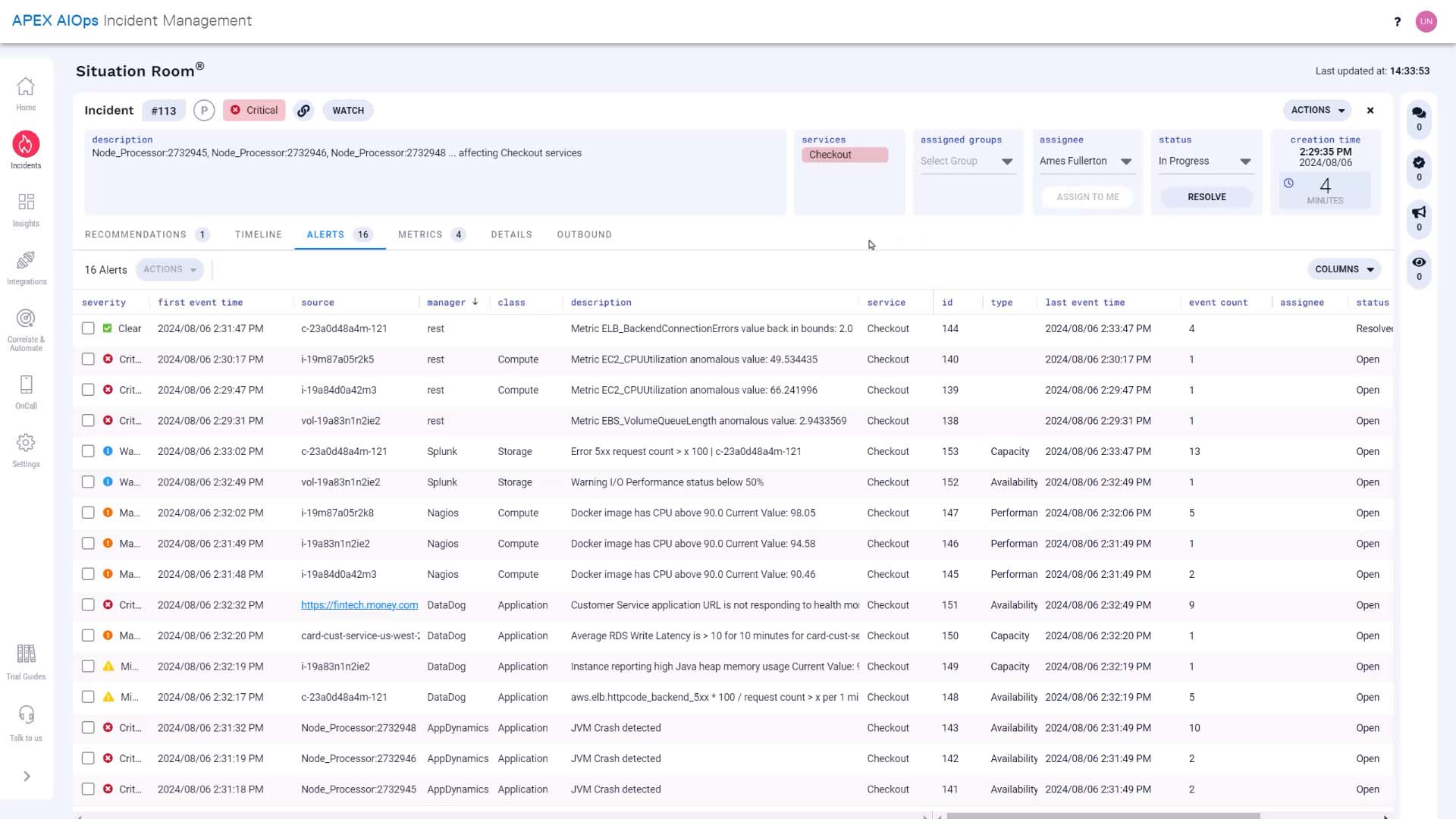This screenshot has width=1456, height=819.
Task: Click major severity icon for alert 147
Action: pyautogui.click(x=108, y=513)
